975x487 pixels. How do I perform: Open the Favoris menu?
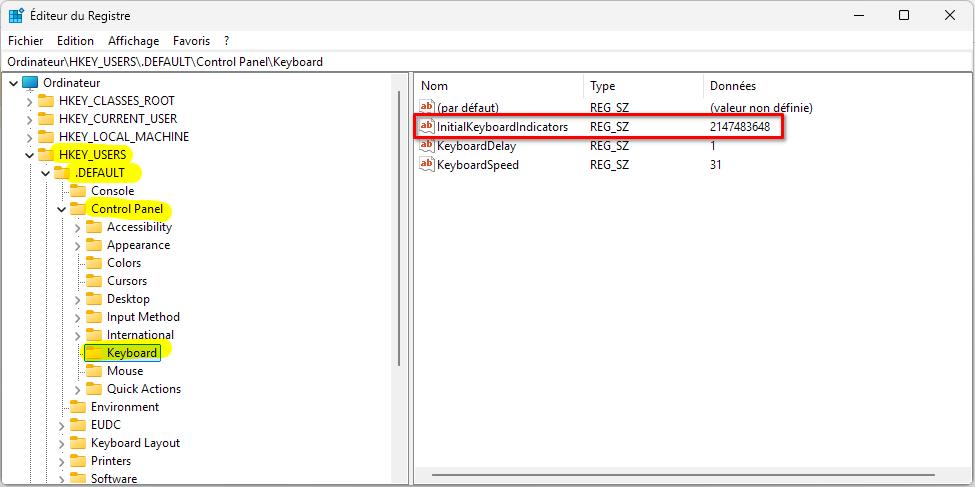(x=192, y=41)
